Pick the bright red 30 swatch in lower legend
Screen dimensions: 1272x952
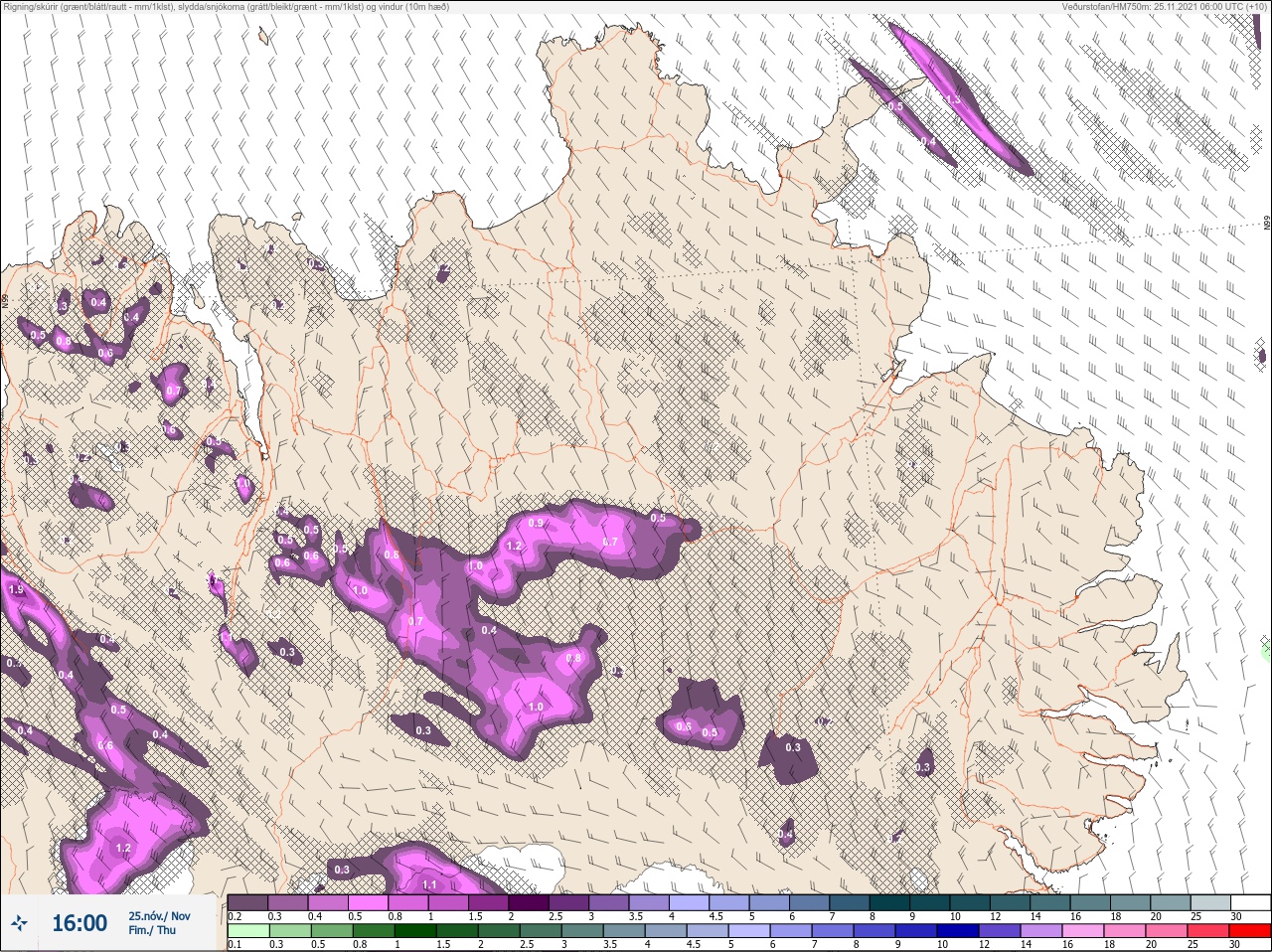(1250, 931)
